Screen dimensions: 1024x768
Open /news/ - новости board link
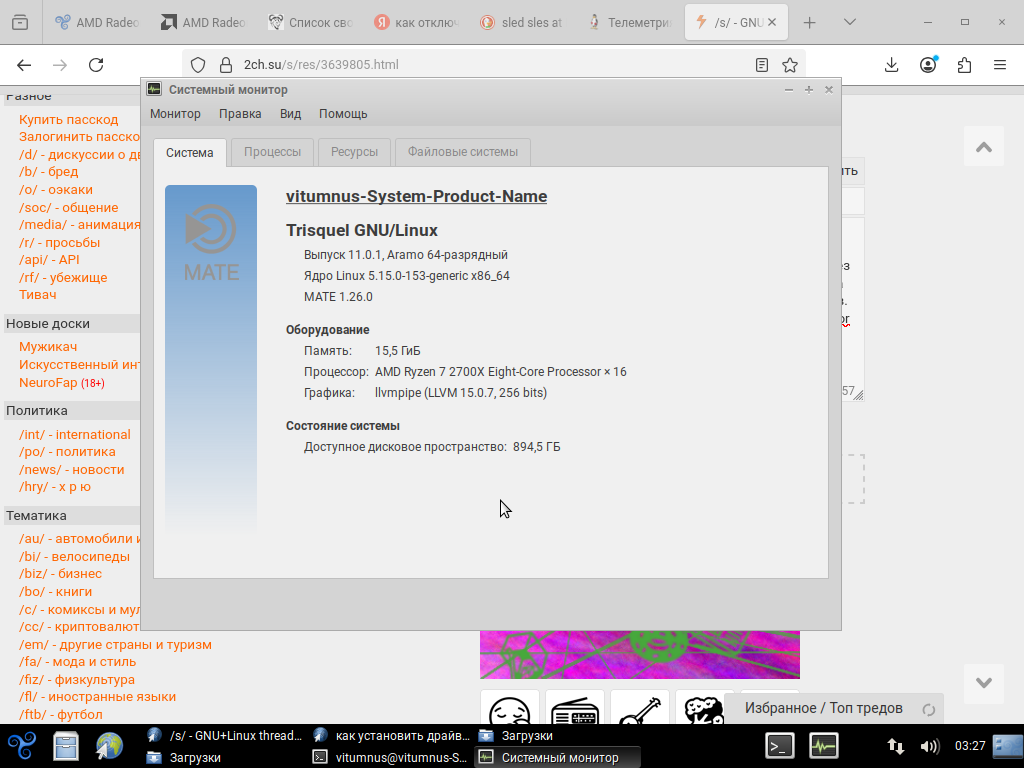coord(71,470)
